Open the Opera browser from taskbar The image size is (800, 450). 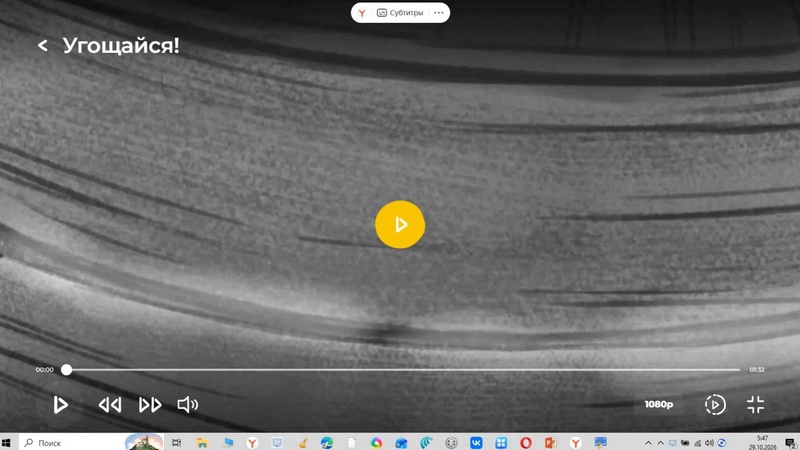coord(526,442)
